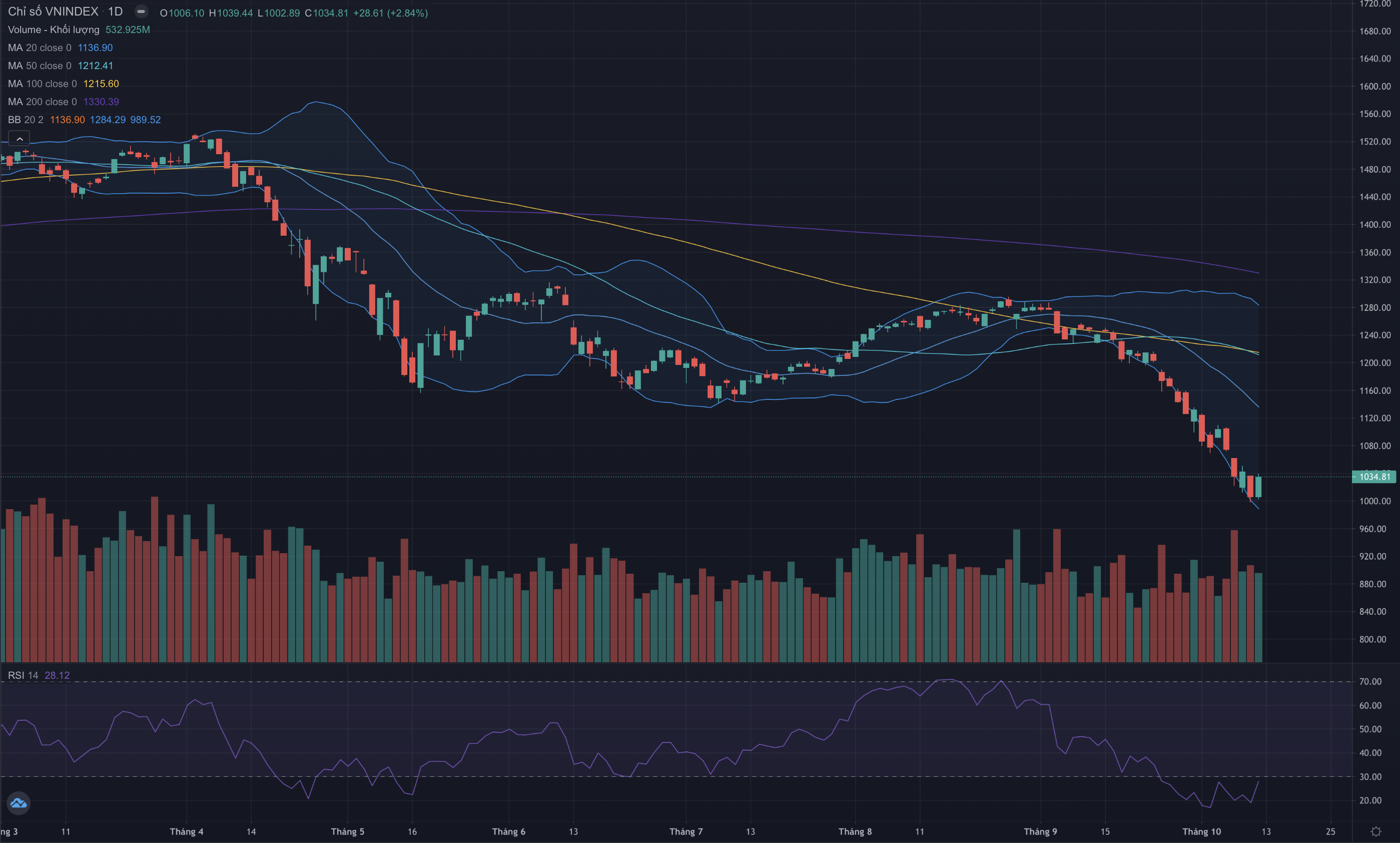Viewport: 1400px width, 843px height.
Task: Click the high price H1039.44 in header
Action: click(231, 13)
